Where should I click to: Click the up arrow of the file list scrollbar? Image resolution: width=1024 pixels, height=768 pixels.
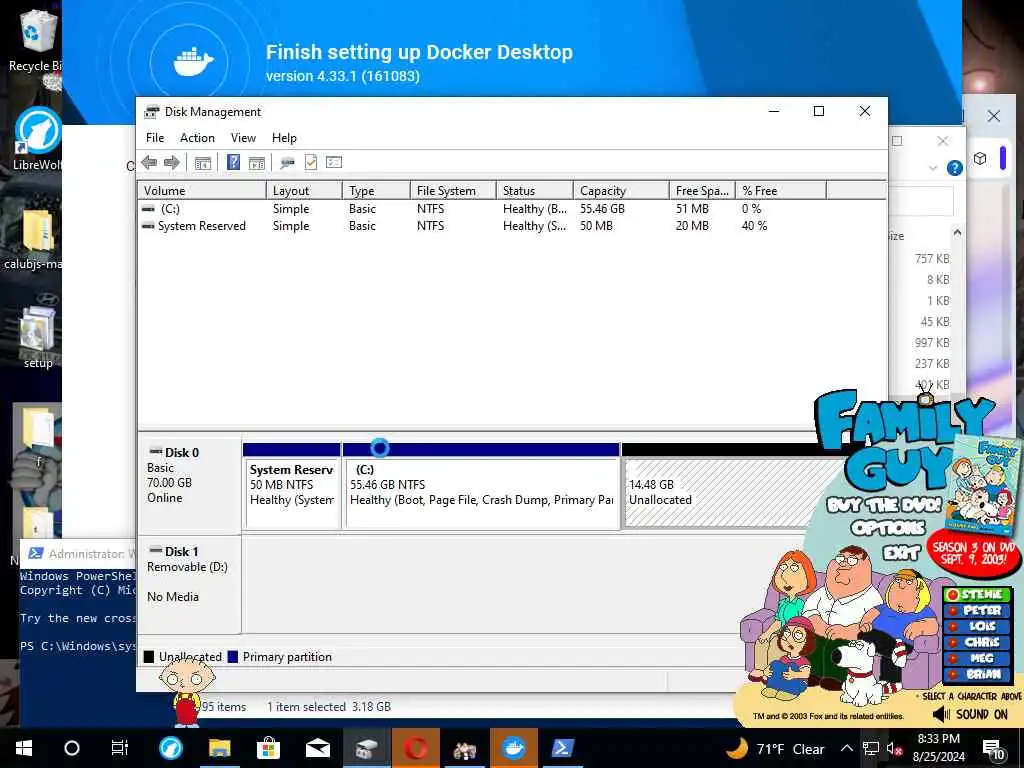pos(957,232)
